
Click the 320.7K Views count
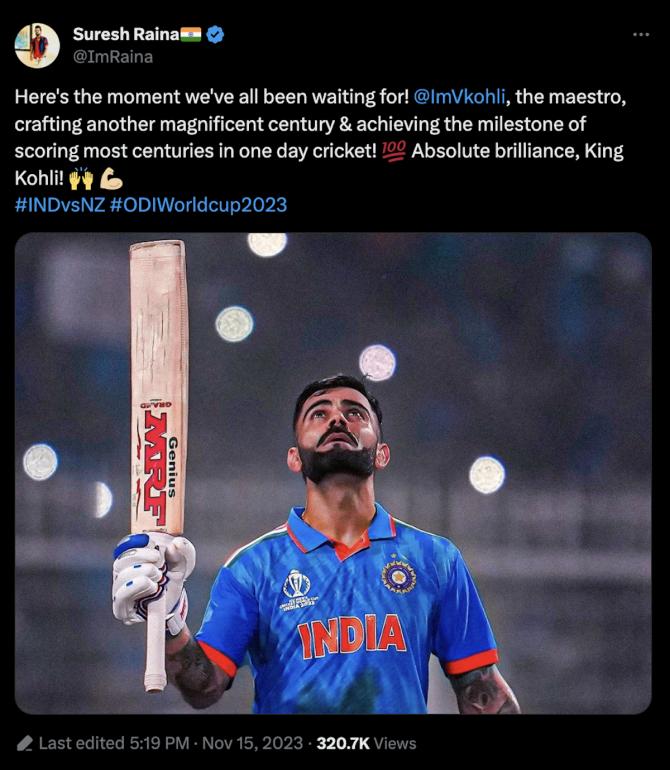tap(366, 743)
